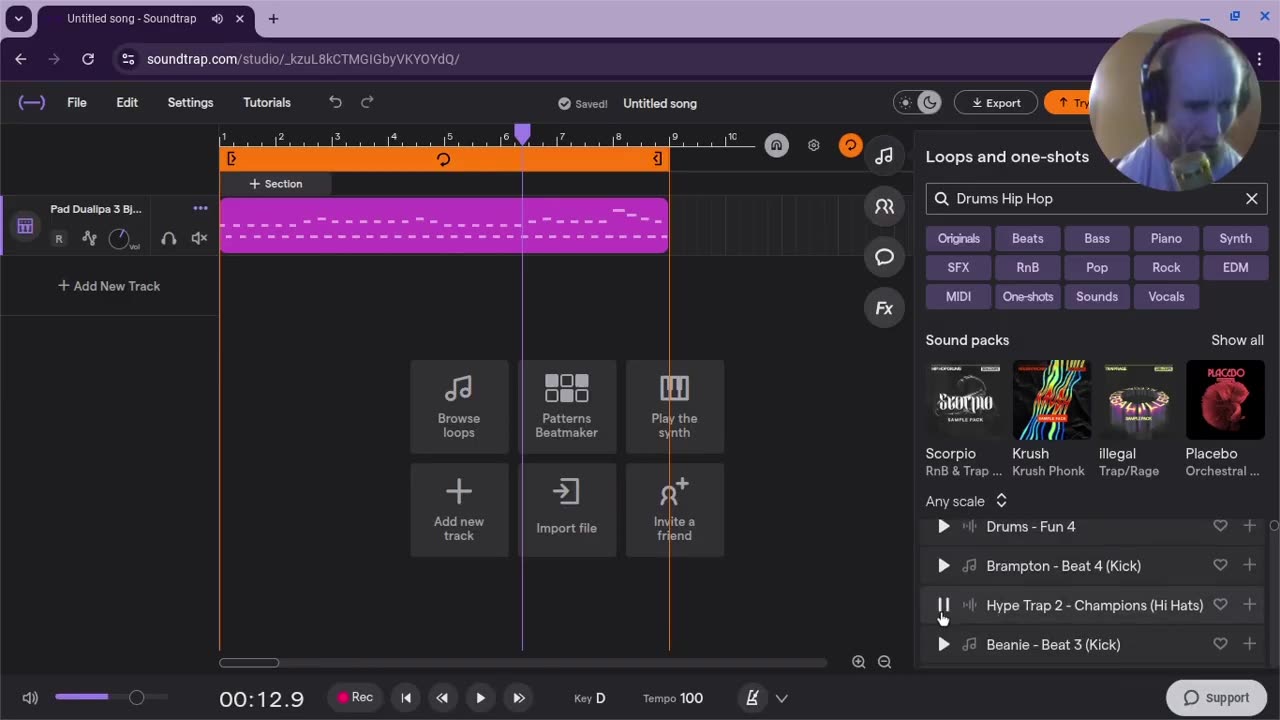Click the Untitled song title

pyautogui.click(x=660, y=103)
